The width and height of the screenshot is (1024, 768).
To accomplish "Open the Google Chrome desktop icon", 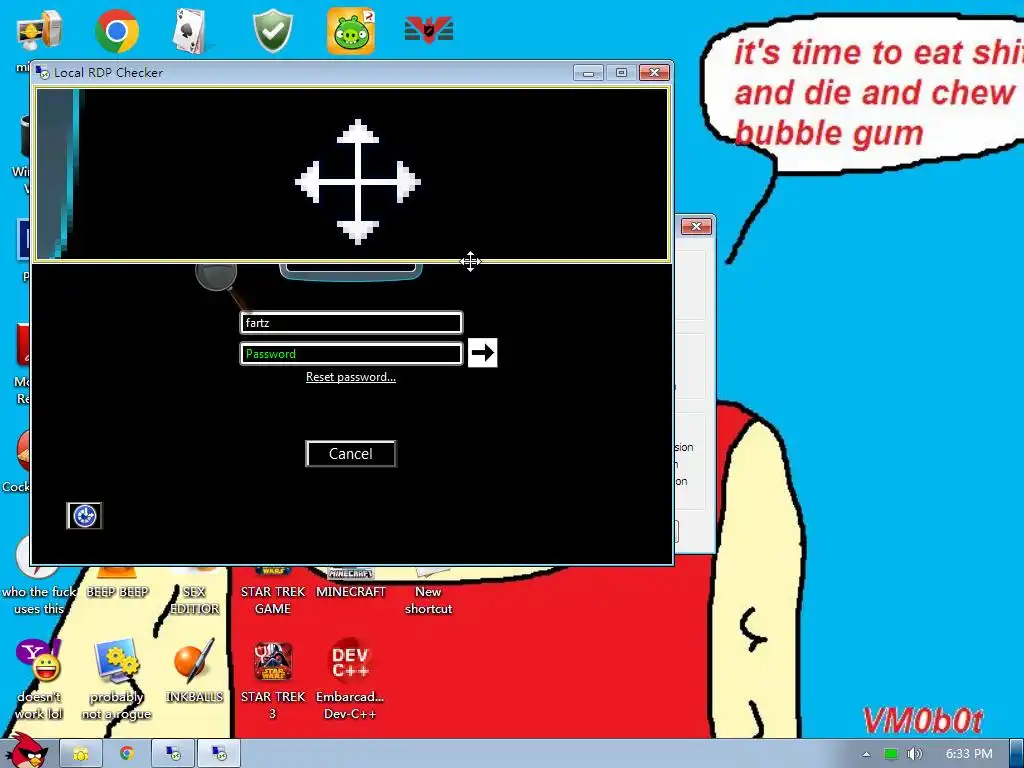I will 116,30.
